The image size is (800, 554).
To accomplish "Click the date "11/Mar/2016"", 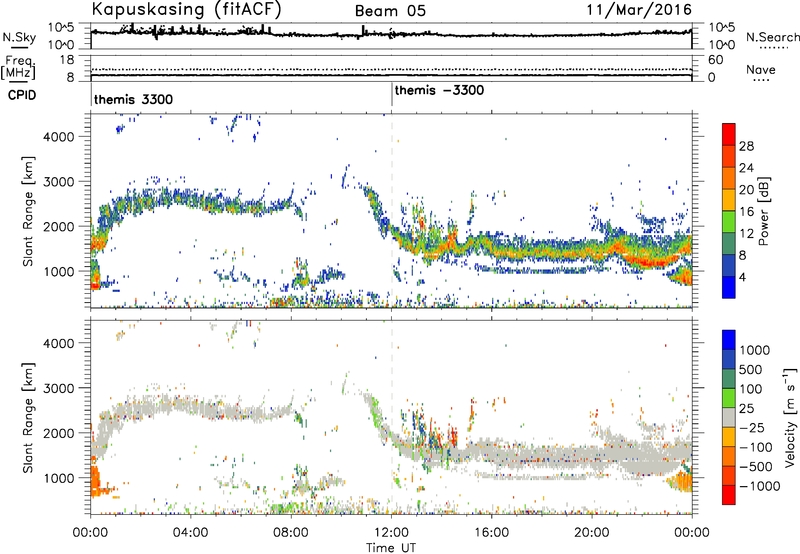I will point(639,9).
